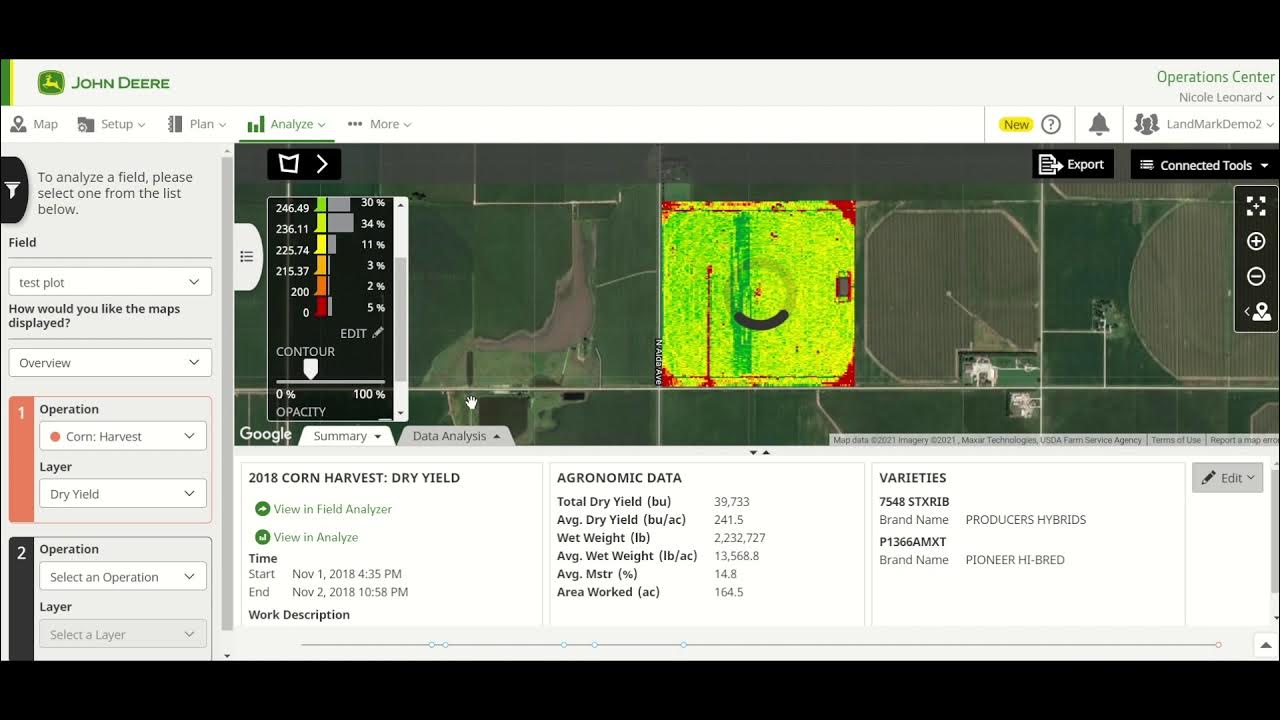Click the filter funnel icon
Image resolution: width=1280 pixels, height=720 pixels.
click(13, 189)
